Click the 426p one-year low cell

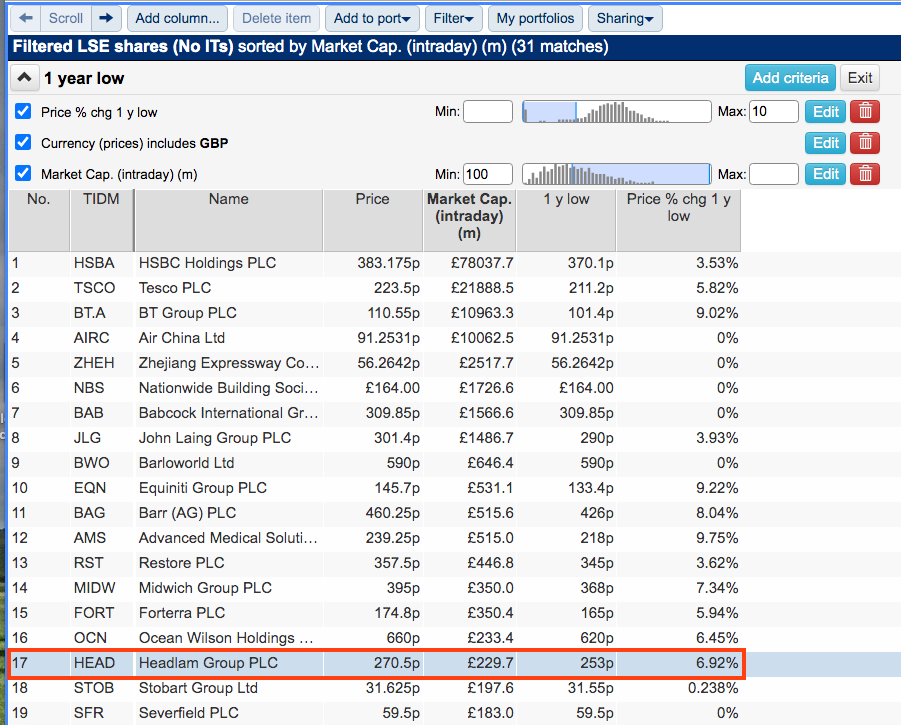(x=566, y=513)
